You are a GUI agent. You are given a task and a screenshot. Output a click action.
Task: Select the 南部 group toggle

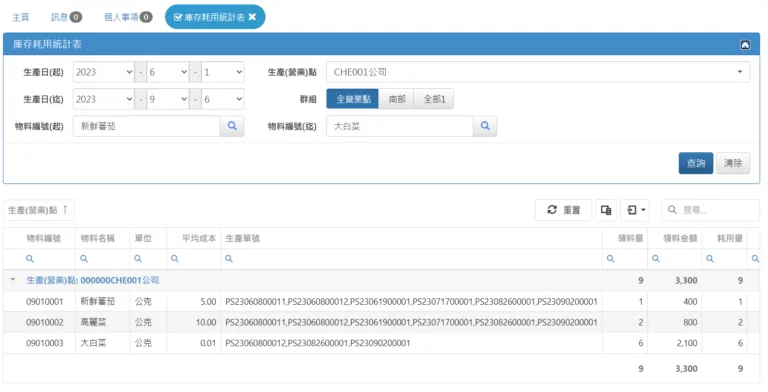397,99
